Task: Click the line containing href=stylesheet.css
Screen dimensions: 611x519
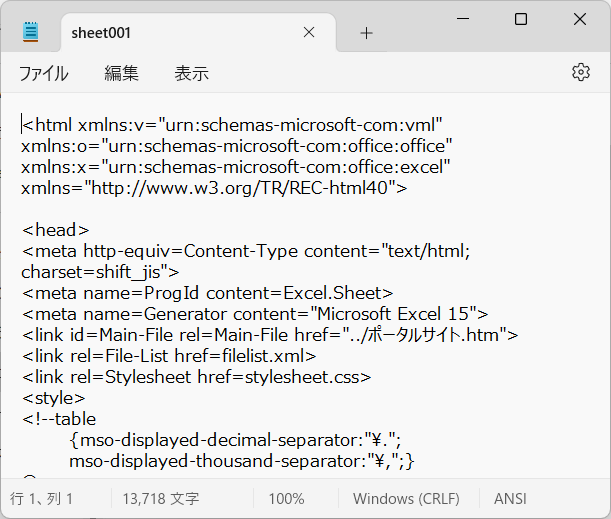Action: pos(196,376)
